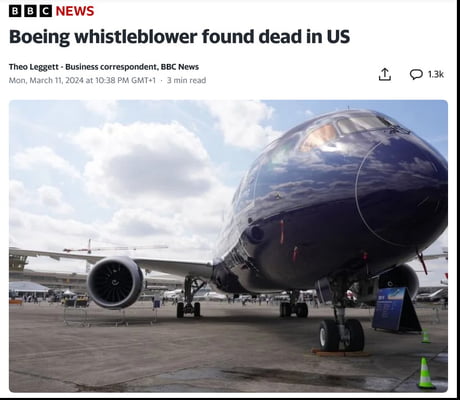Viewport: 460px width, 400px height.
Task: Click the share upload icon
Action: (385, 74)
